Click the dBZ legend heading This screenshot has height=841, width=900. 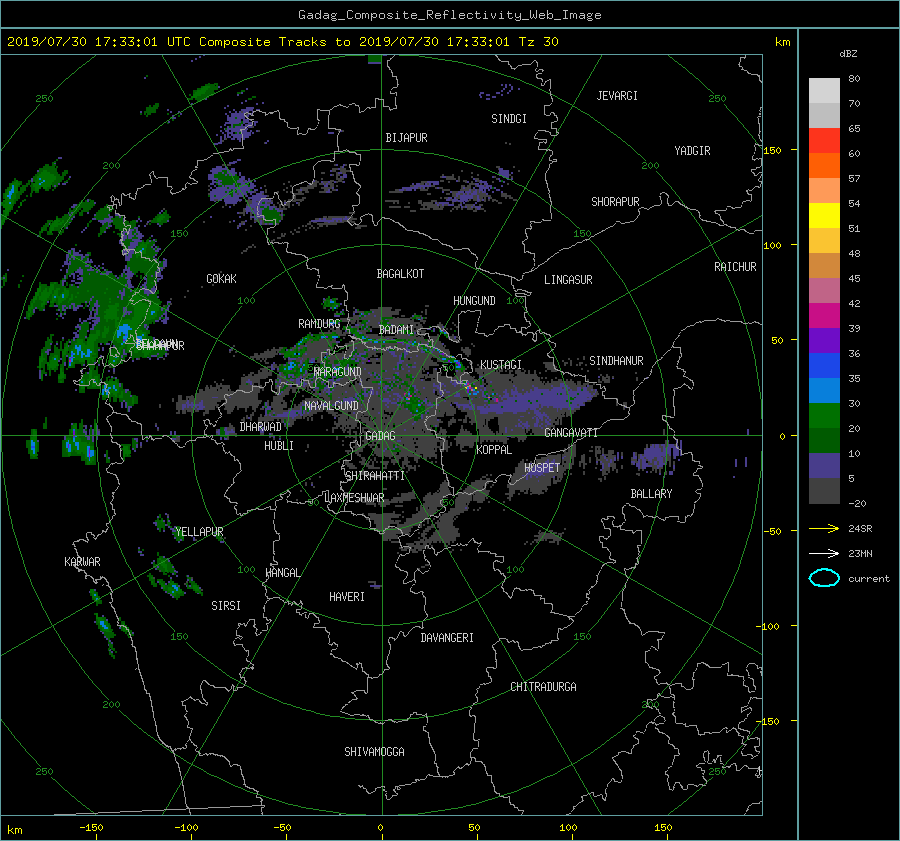coord(848,54)
